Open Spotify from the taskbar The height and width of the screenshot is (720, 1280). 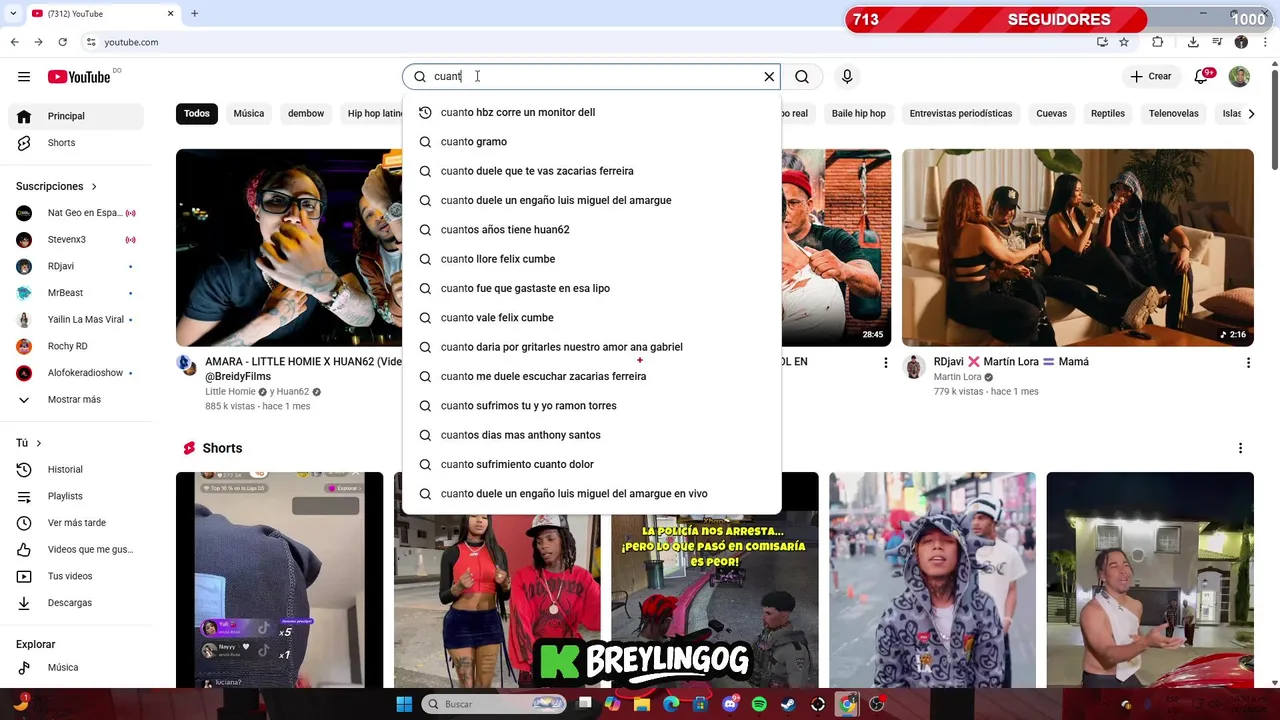tap(759, 704)
